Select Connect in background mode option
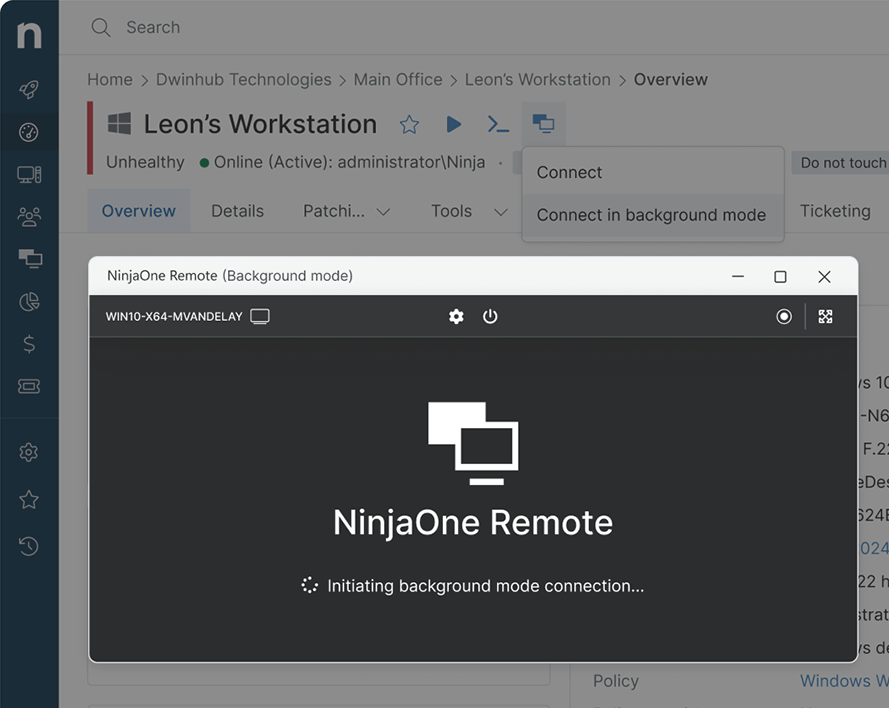 pyautogui.click(x=651, y=215)
